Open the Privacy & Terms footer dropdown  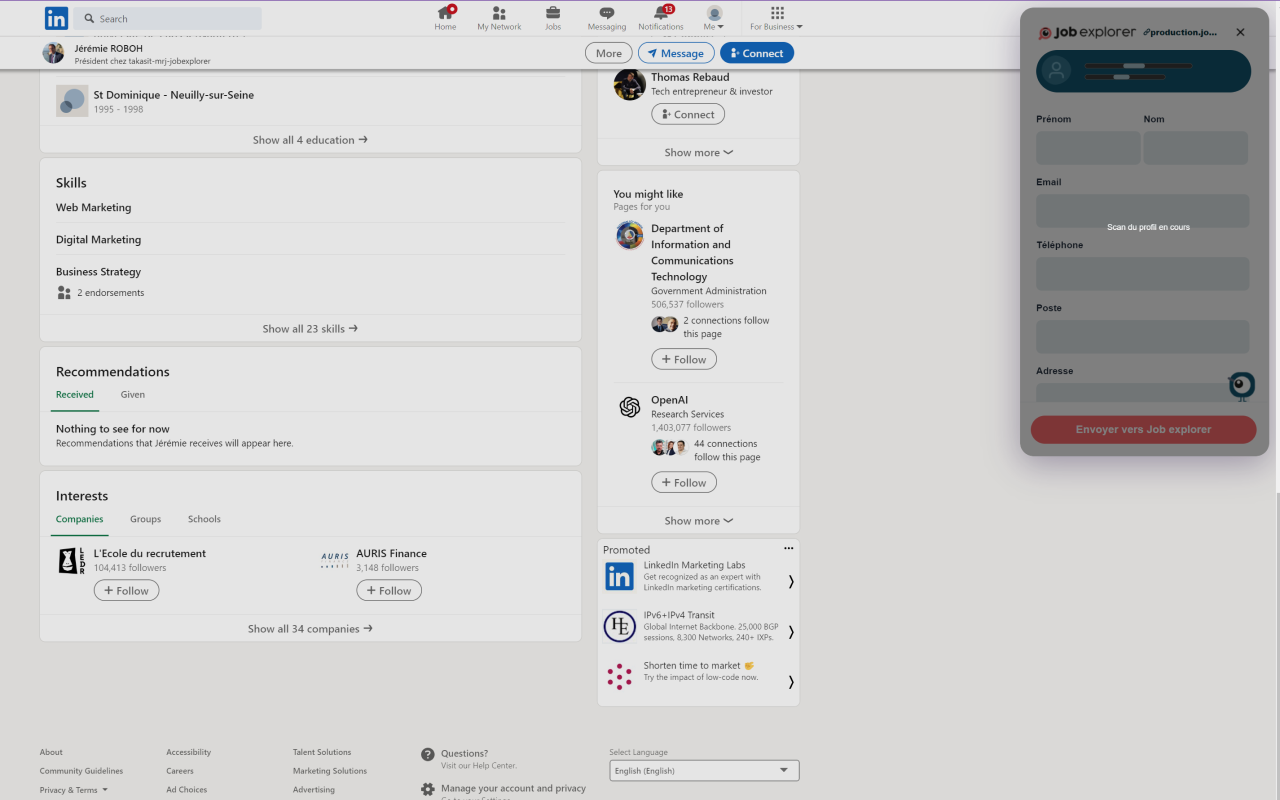point(72,789)
